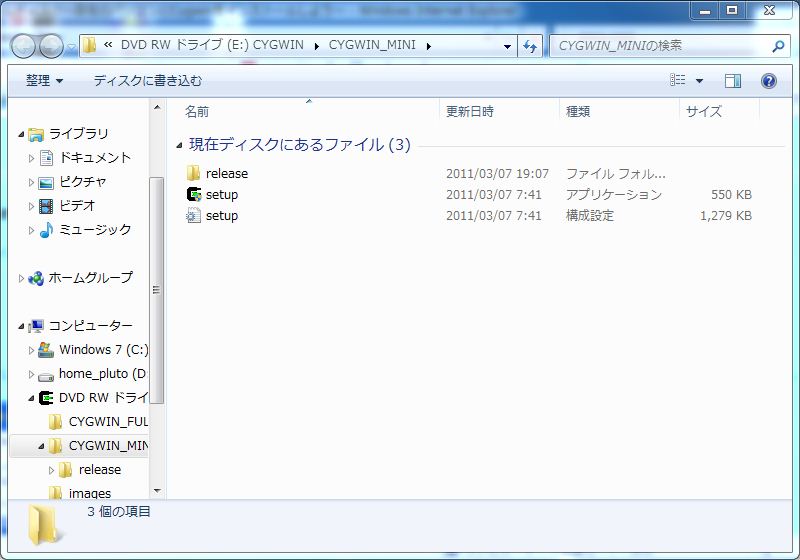
Task: Select the setup configuration settings file
Action: pos(221,216)
